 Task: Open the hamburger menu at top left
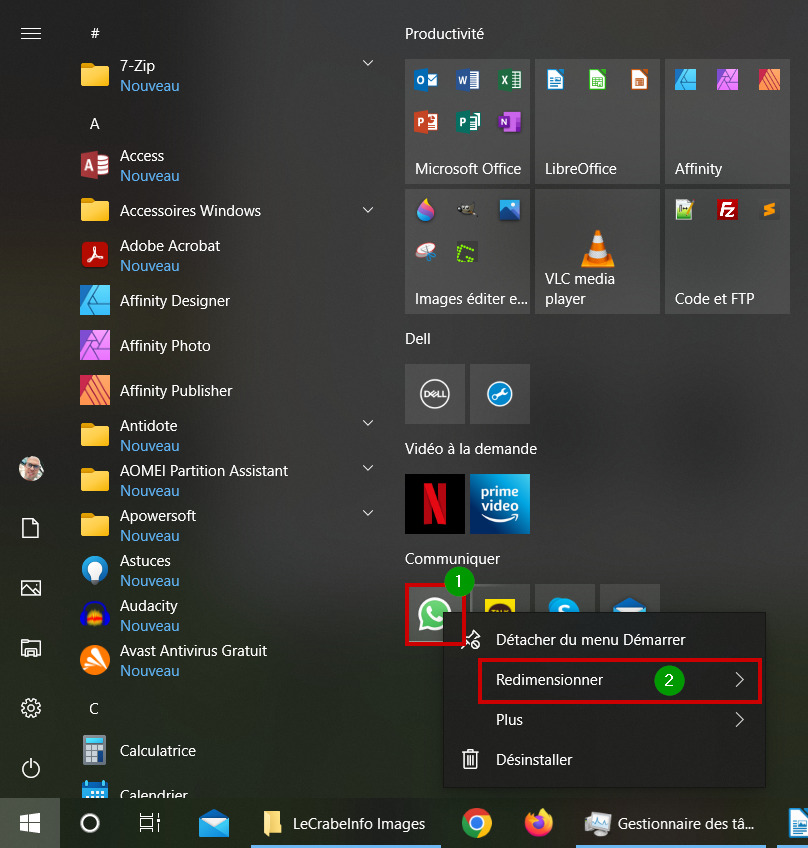[31, 34]
